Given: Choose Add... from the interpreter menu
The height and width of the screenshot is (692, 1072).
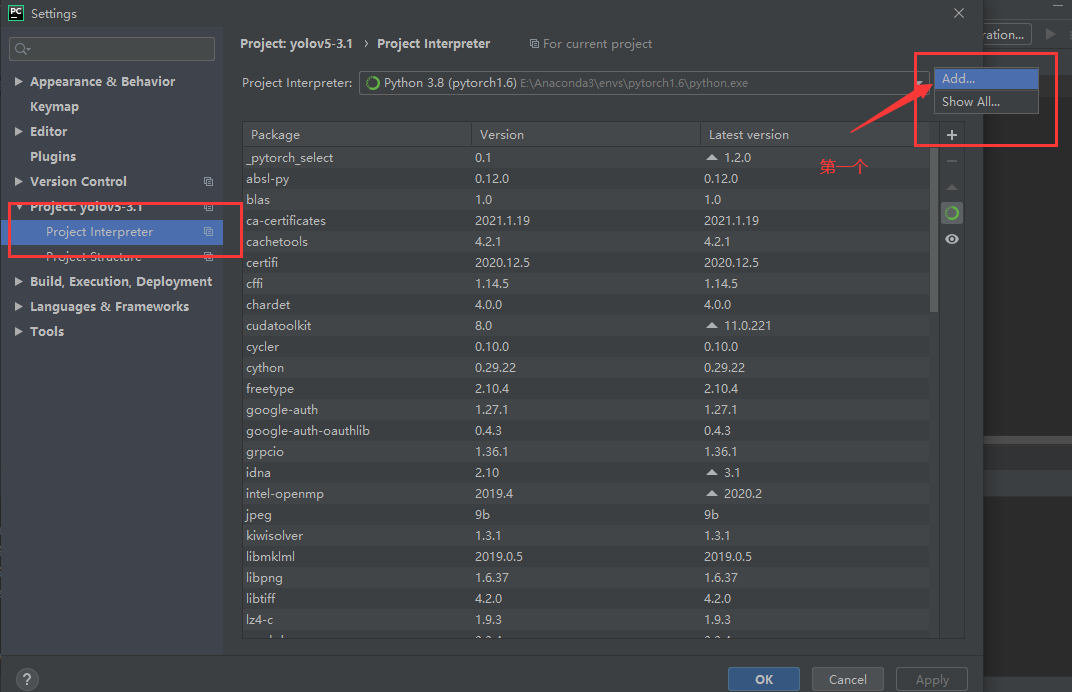Looking at the screenshot, I should [x=986, y=79].
